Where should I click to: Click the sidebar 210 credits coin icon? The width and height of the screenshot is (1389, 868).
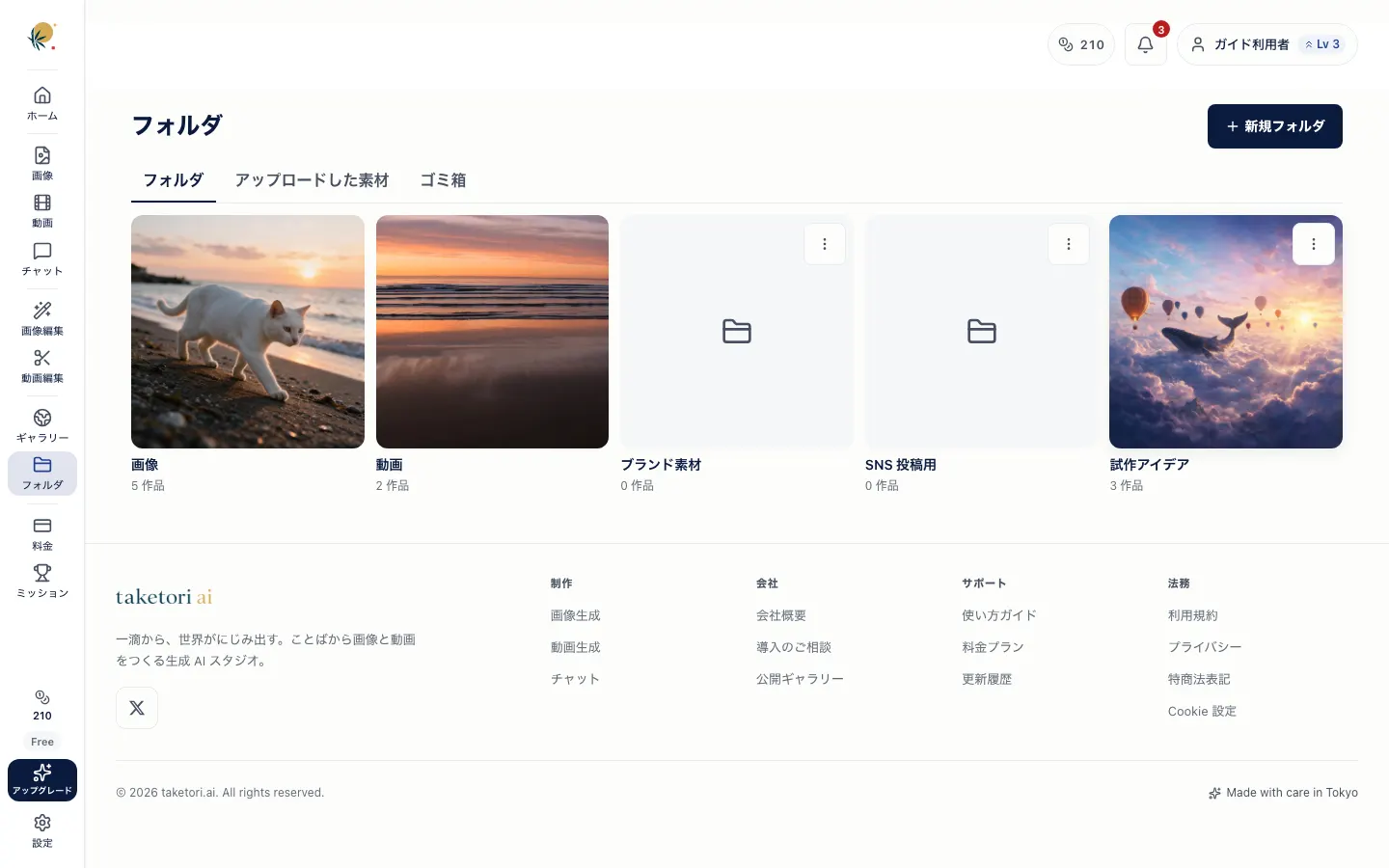[x=42, y=705]
